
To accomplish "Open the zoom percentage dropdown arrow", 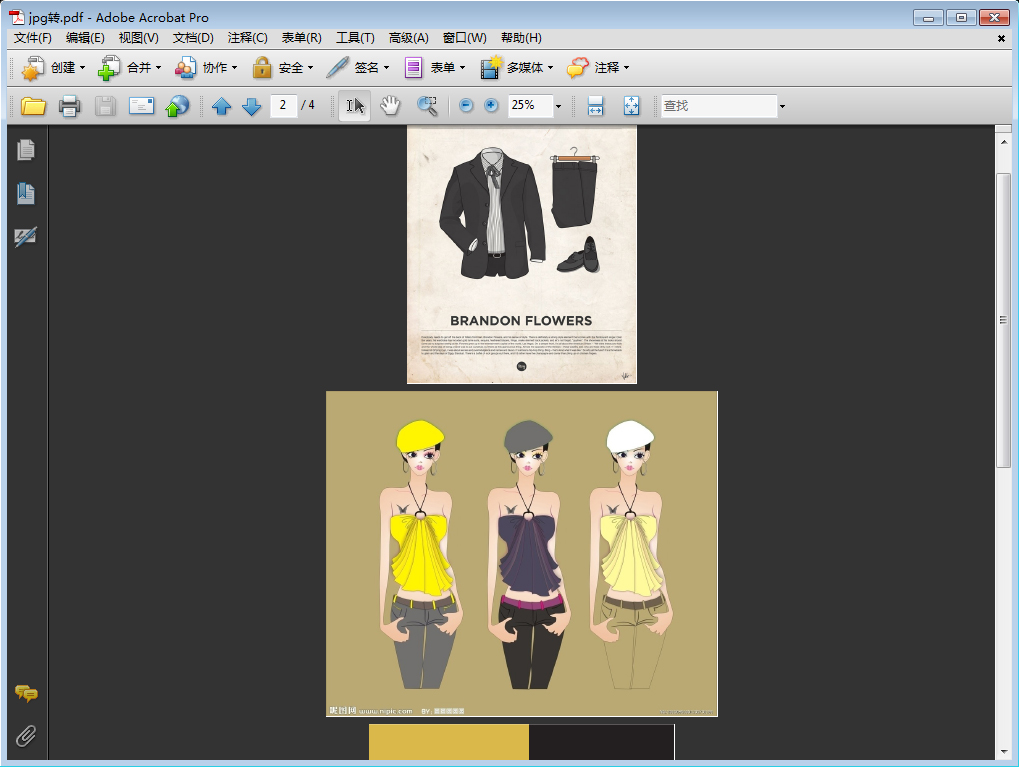I will [x=558, y=106].
